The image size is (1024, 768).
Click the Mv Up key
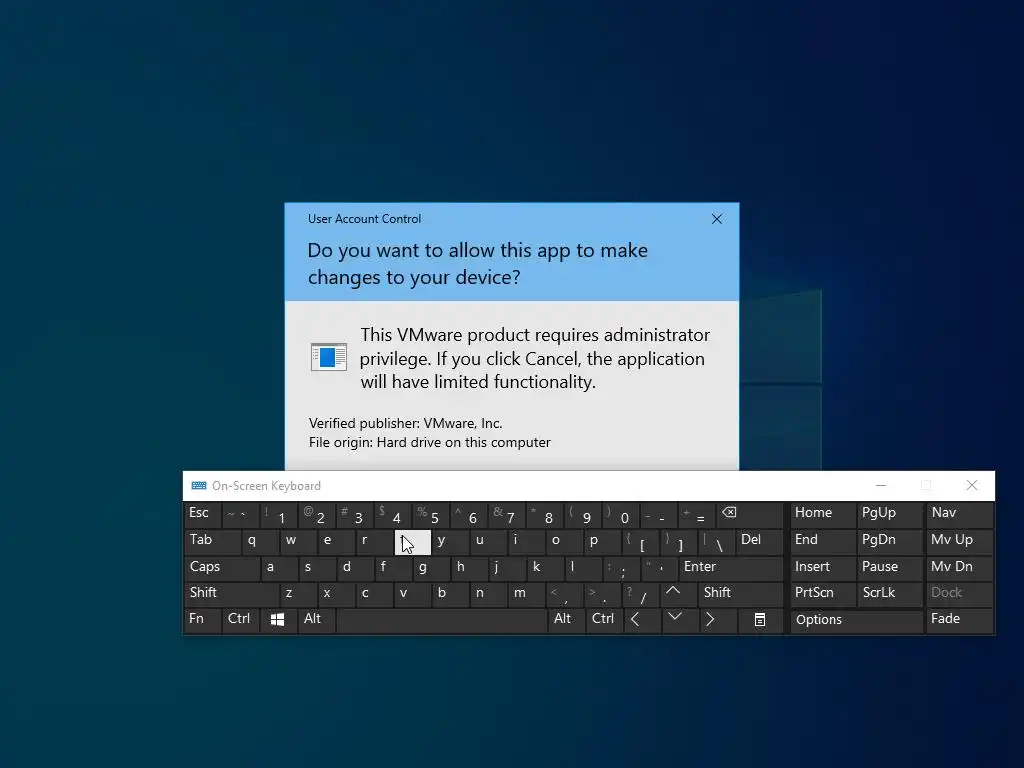click(x=959, y=541)
